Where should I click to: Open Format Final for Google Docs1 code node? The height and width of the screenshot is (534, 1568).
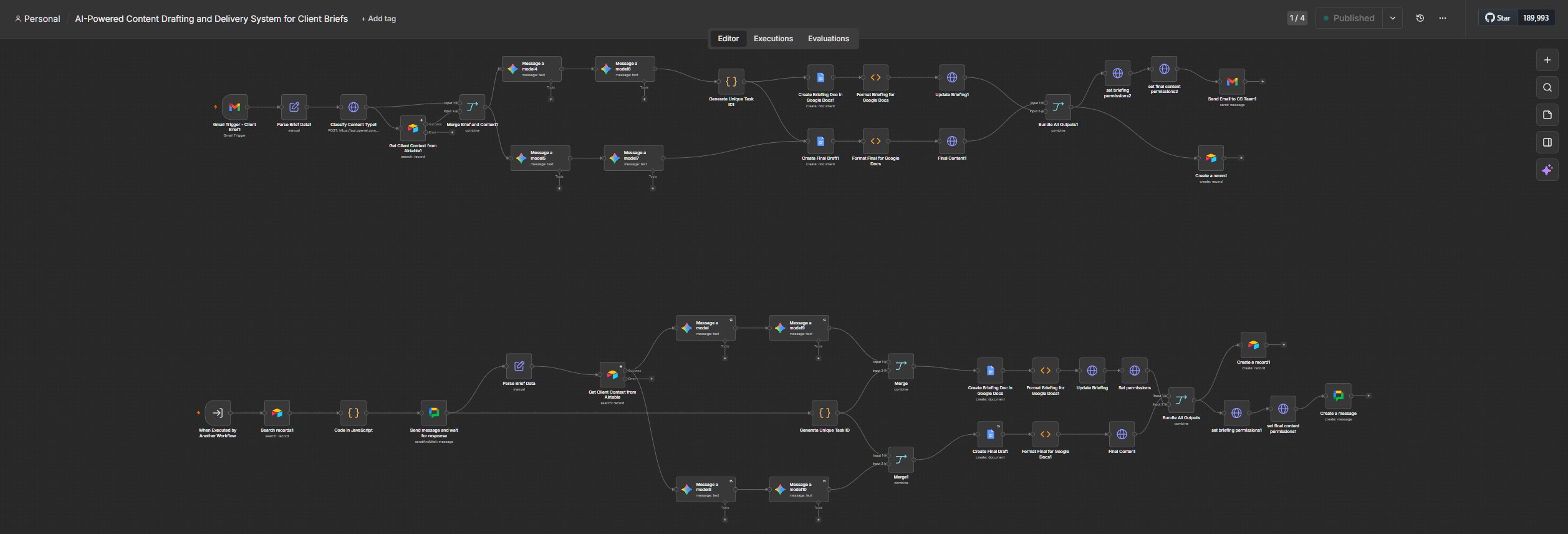tap(1046, 434)
